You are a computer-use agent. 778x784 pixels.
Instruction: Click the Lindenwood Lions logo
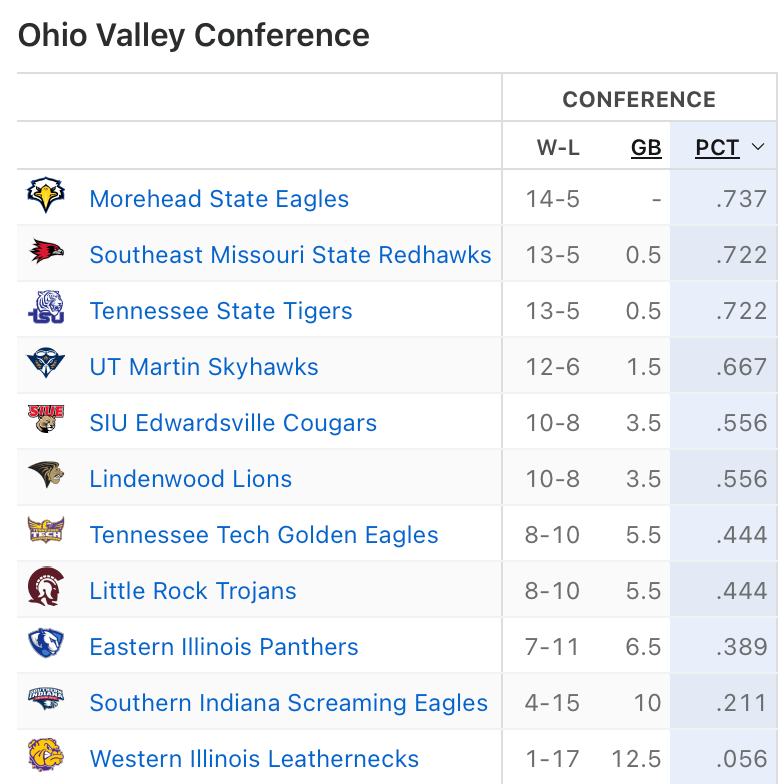tap(46, 477)
